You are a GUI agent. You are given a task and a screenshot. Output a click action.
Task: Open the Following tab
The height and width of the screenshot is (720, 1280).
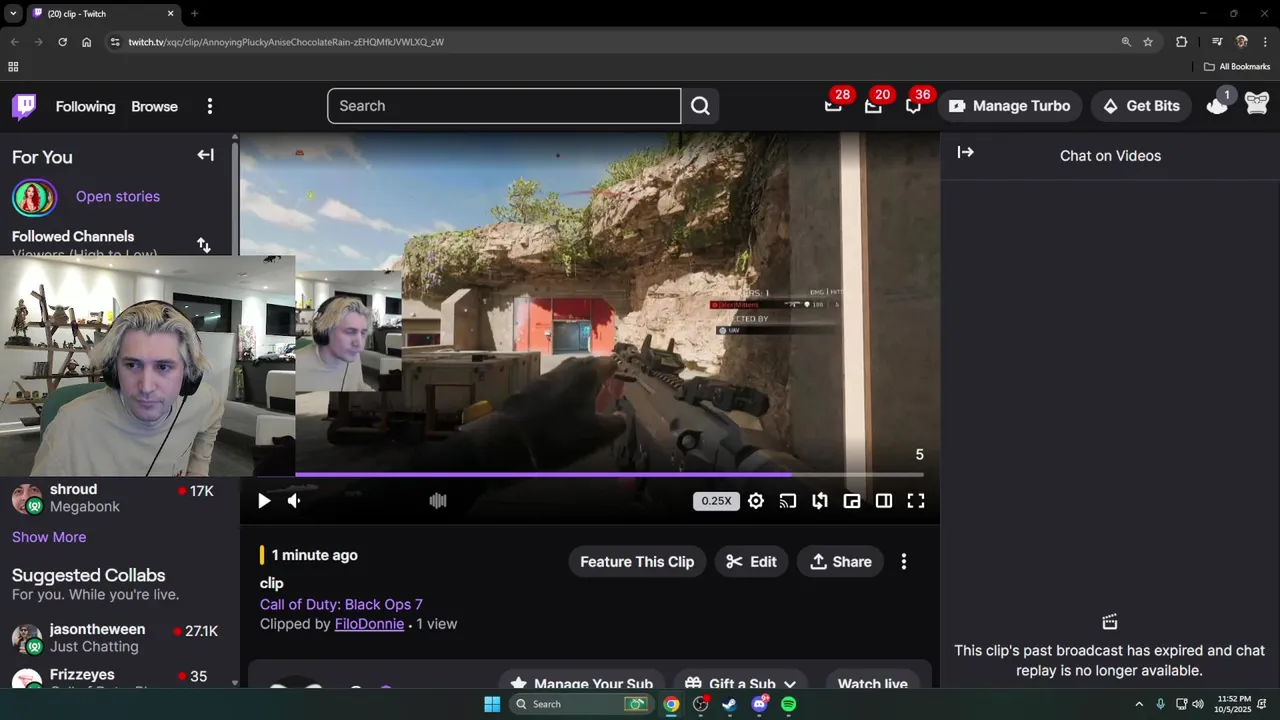85,106
